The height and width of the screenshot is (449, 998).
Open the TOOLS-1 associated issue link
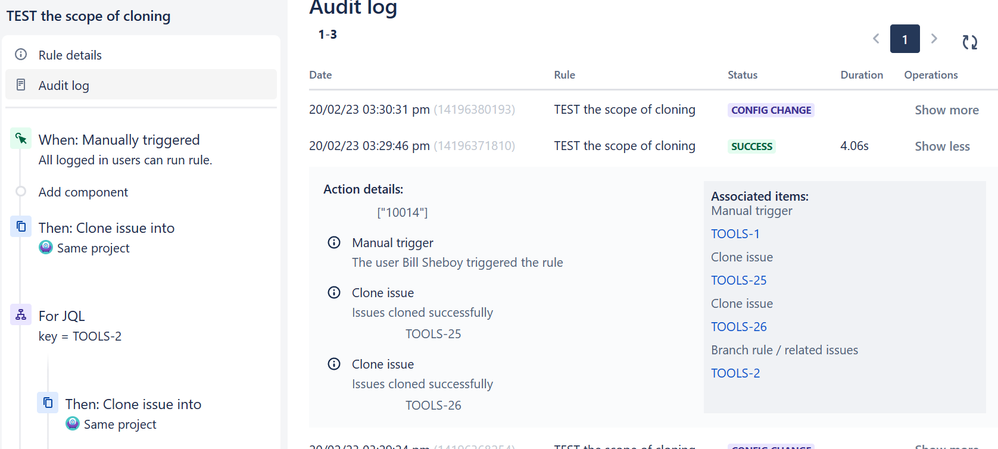coord(735,234)
